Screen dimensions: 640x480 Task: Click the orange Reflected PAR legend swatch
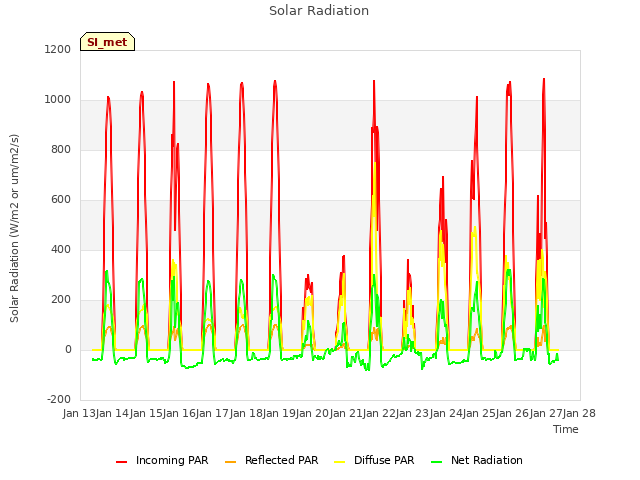[x=231, y=462]
